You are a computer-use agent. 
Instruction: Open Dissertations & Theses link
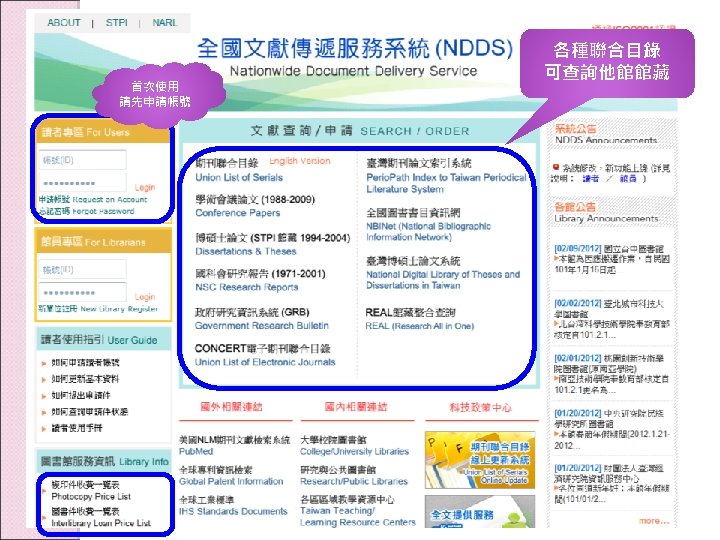point(246,251)
